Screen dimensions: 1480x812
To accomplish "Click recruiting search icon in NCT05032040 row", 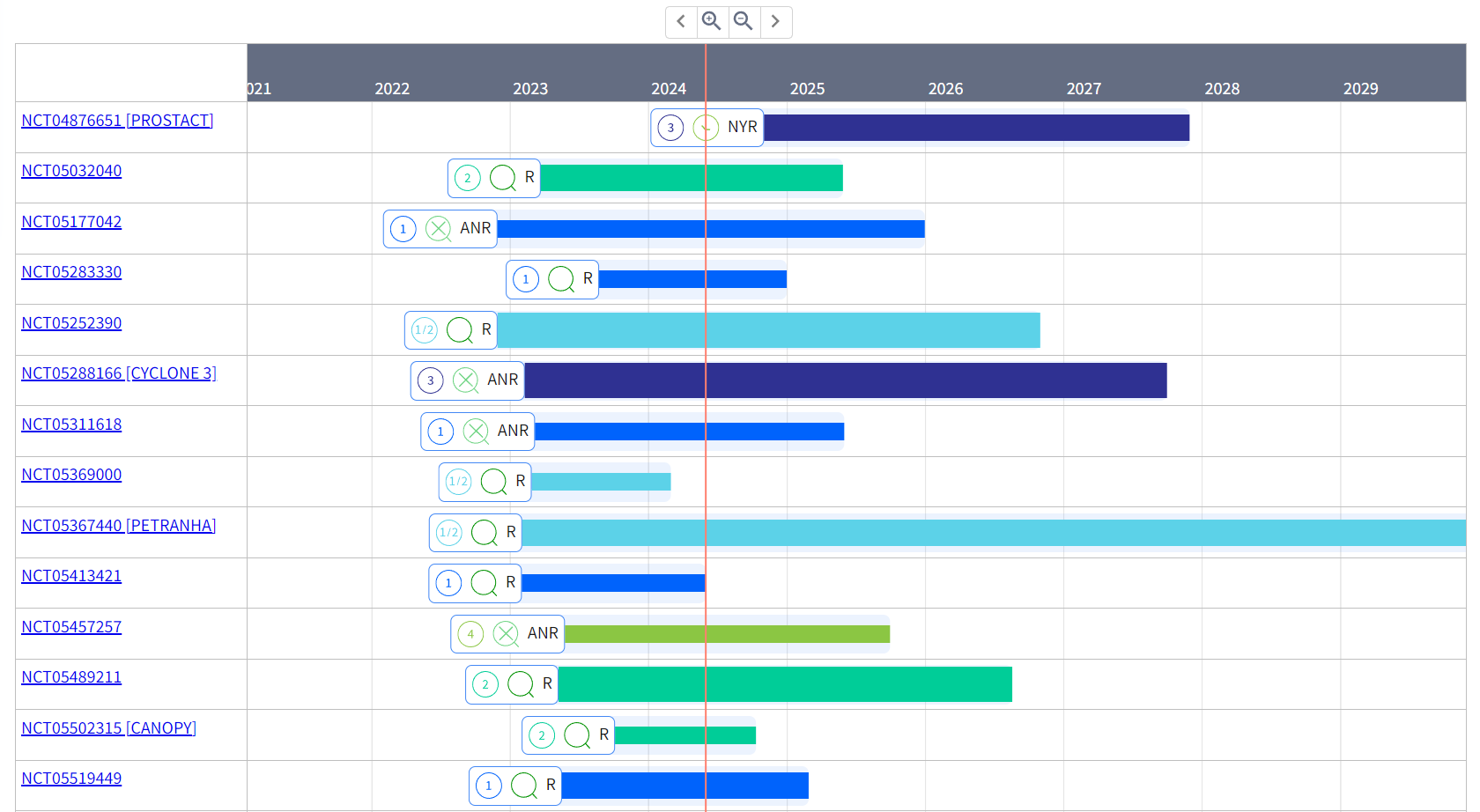I will coord(503,178).
